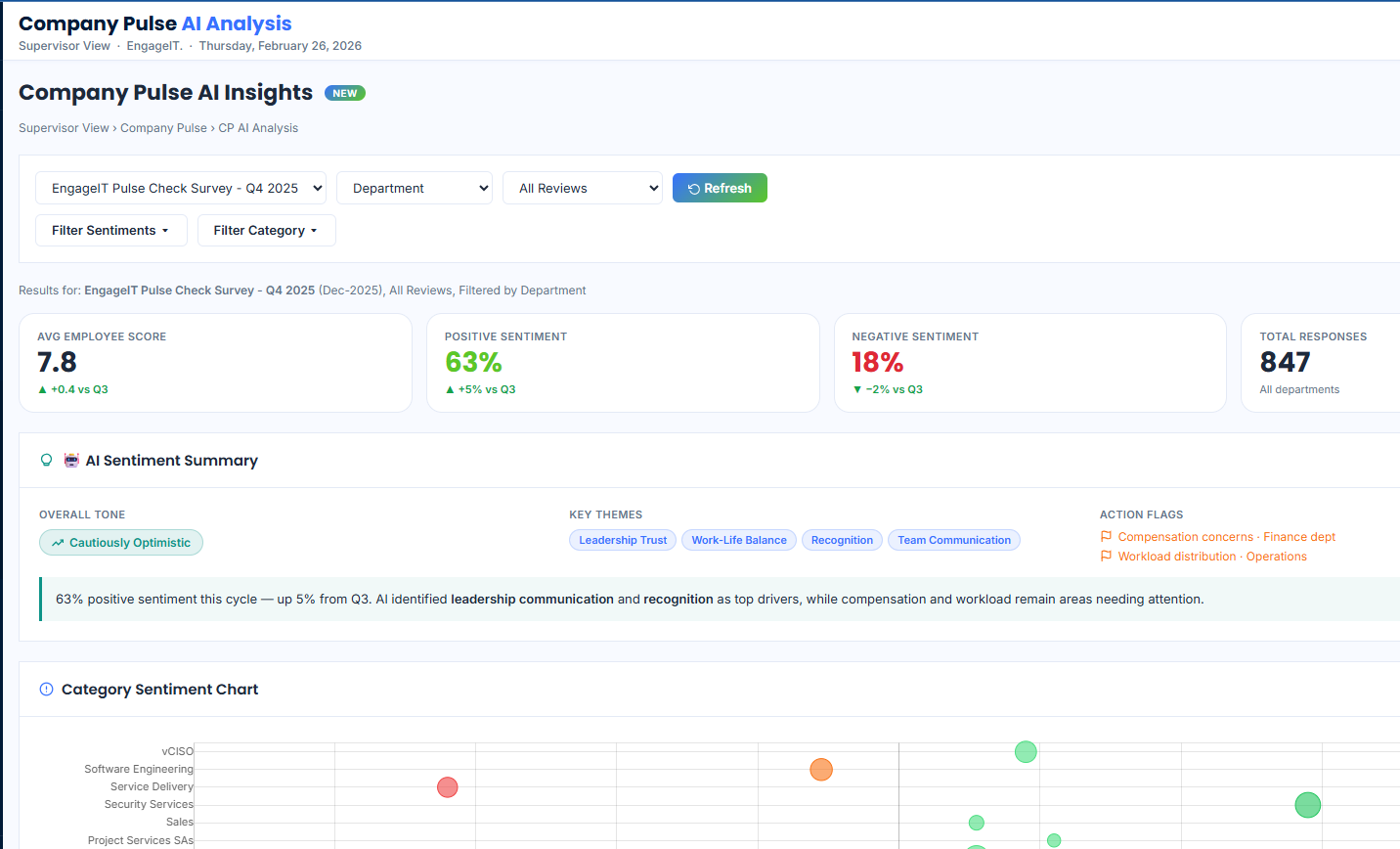
Task: Open the EngageIT Pulse Check Survey dropdown
Action: click(181, 188)
